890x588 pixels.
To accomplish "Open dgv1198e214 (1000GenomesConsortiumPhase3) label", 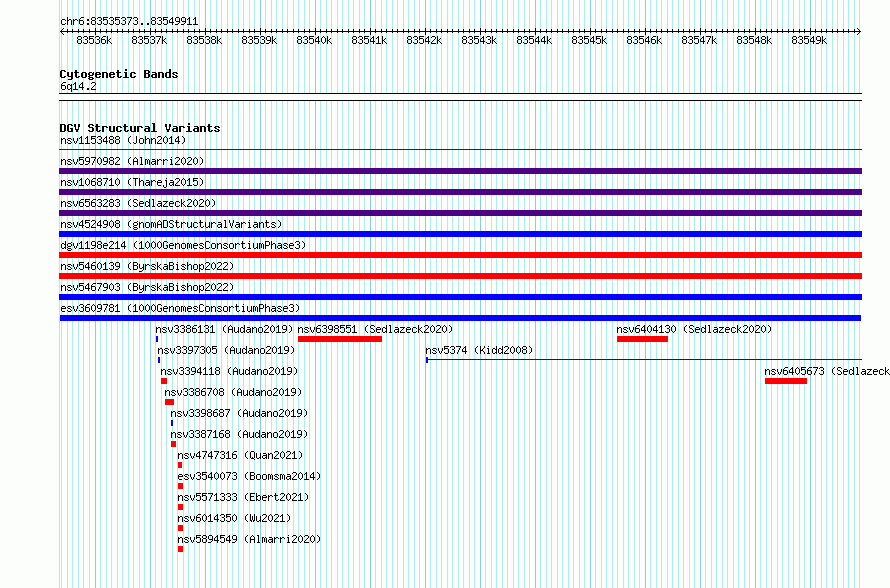I will (x=183, y=245).
